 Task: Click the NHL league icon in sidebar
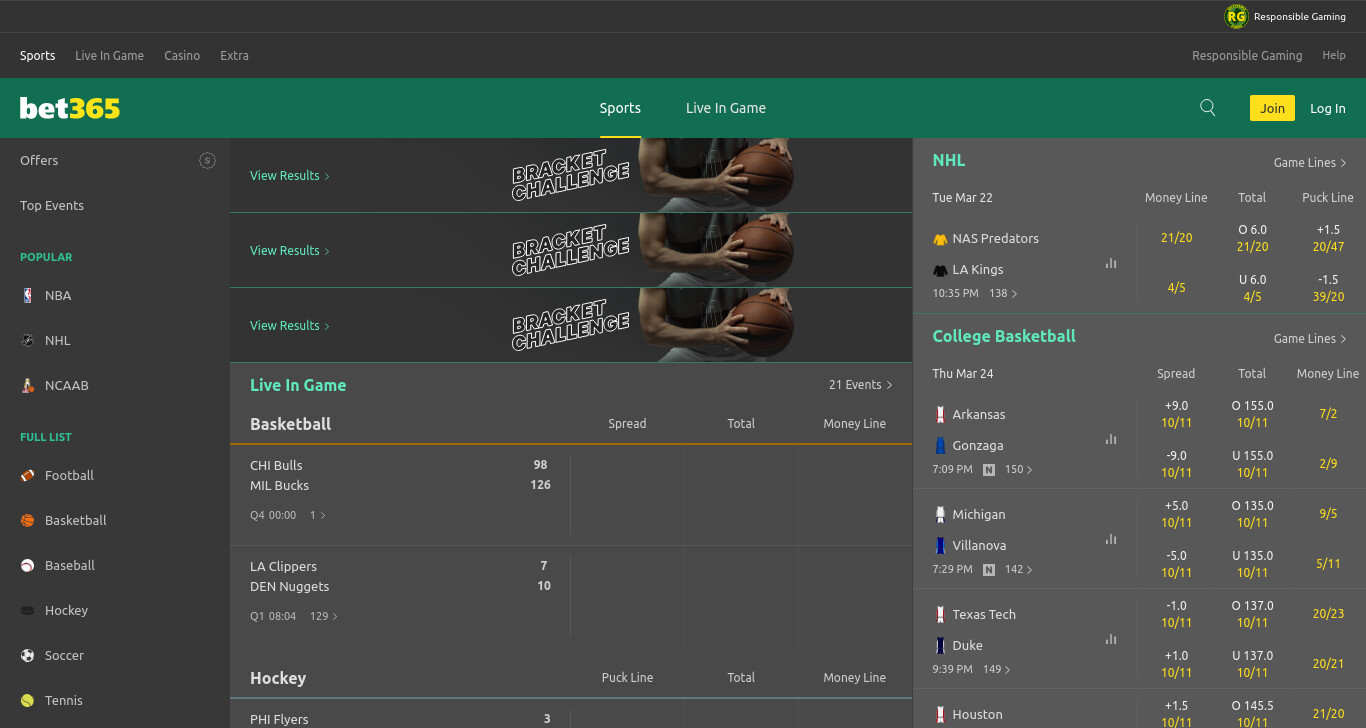27,340
